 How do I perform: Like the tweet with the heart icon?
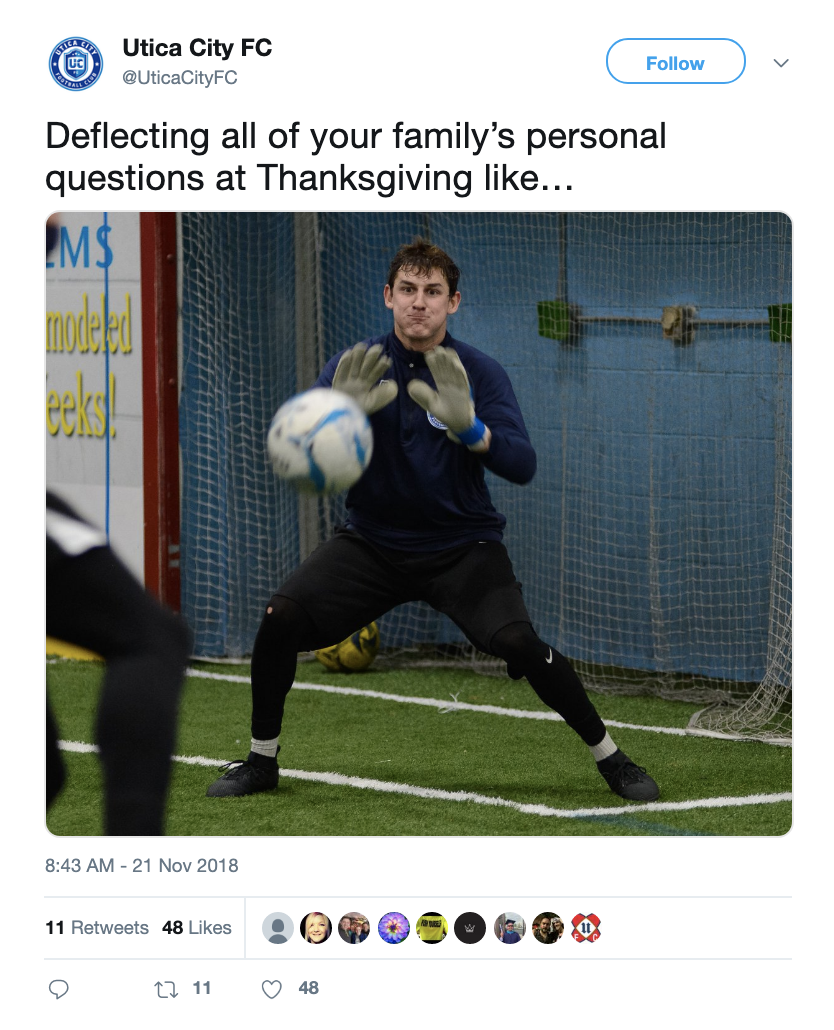[271, 989]
